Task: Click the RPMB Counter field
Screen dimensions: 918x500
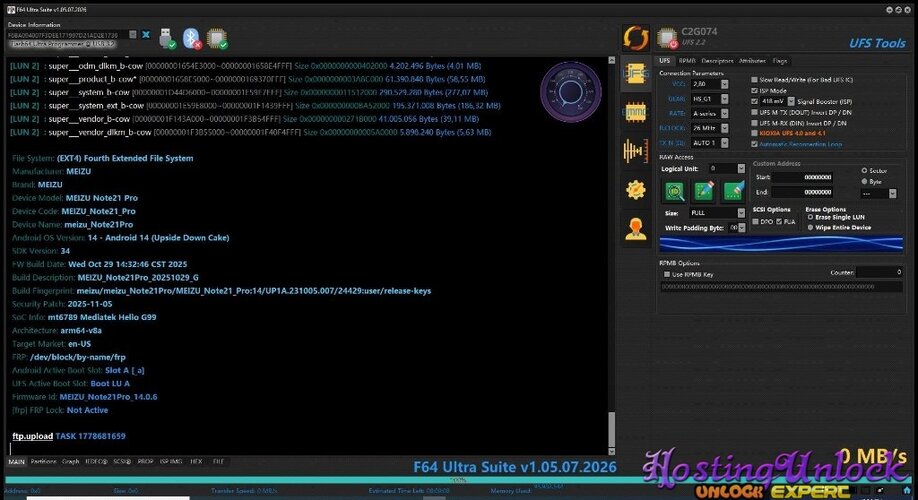Action: 879,272
